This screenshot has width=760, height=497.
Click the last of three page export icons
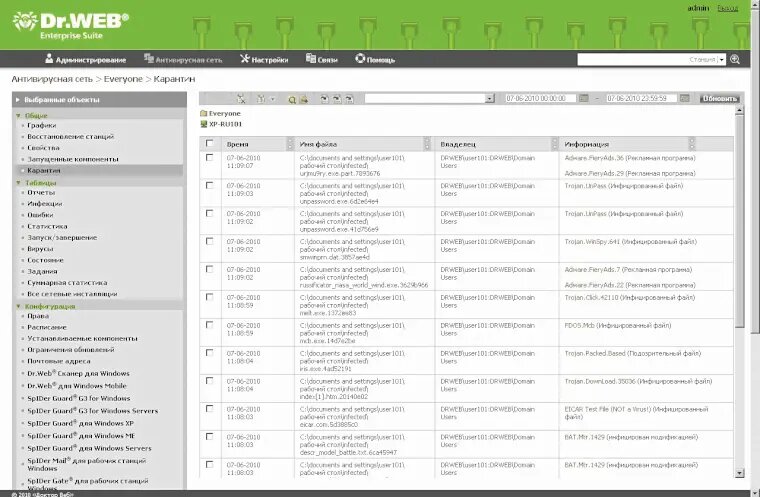(349, 99)
